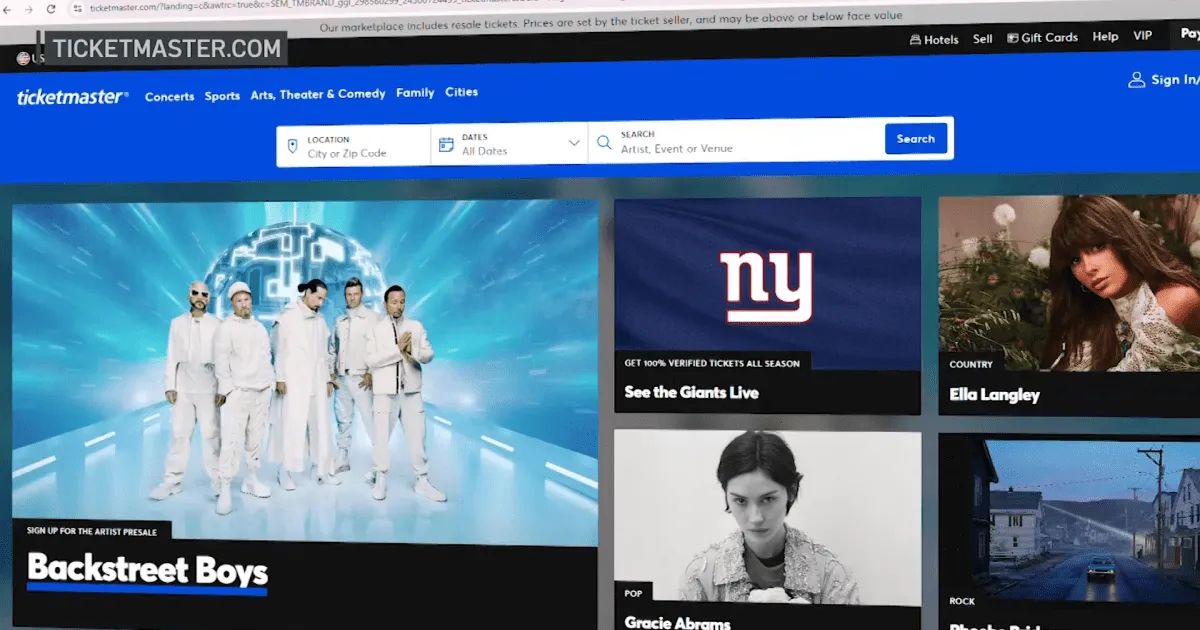
Task: Click the resale tickets notice text
Action: point(611,22)
